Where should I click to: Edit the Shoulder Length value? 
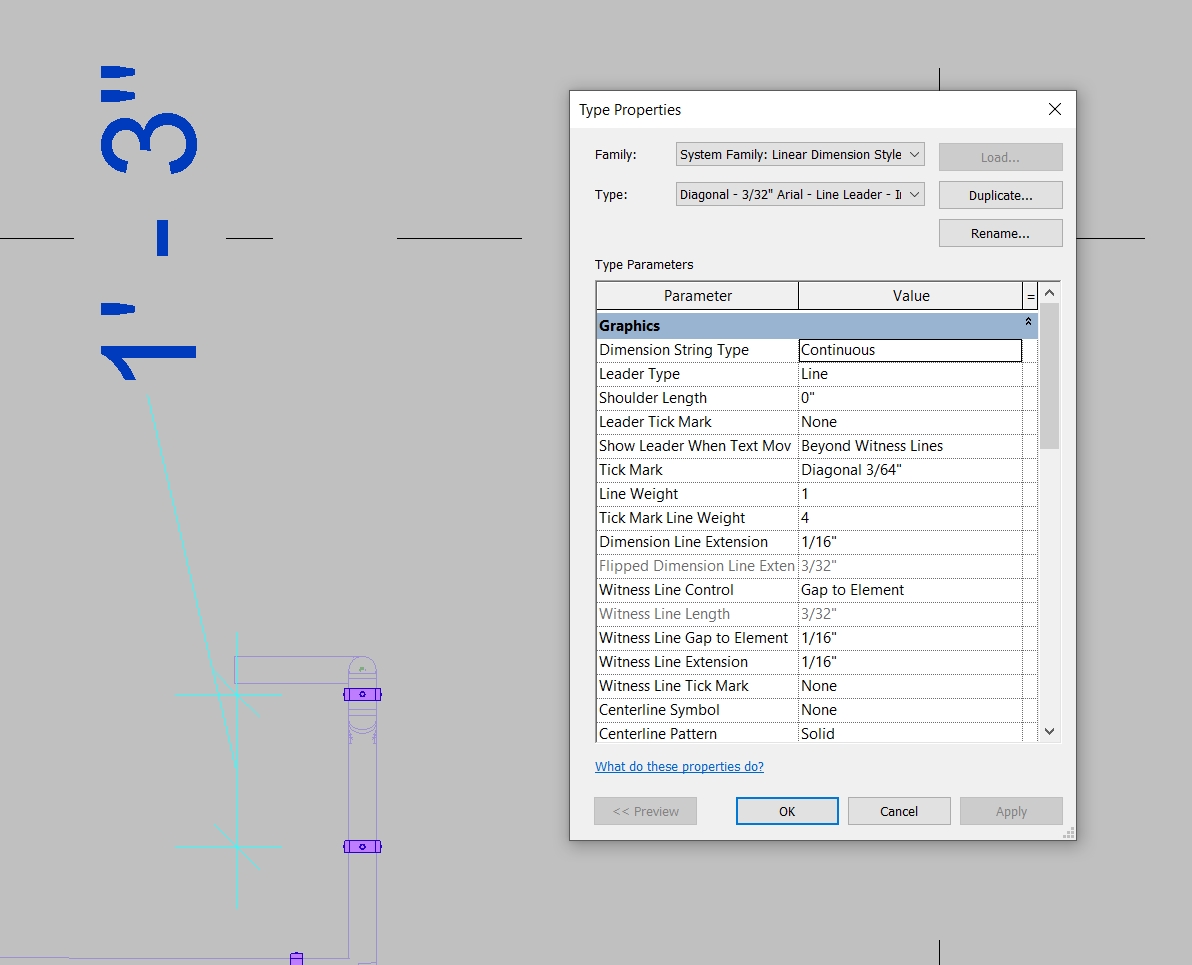pos(910,398)
